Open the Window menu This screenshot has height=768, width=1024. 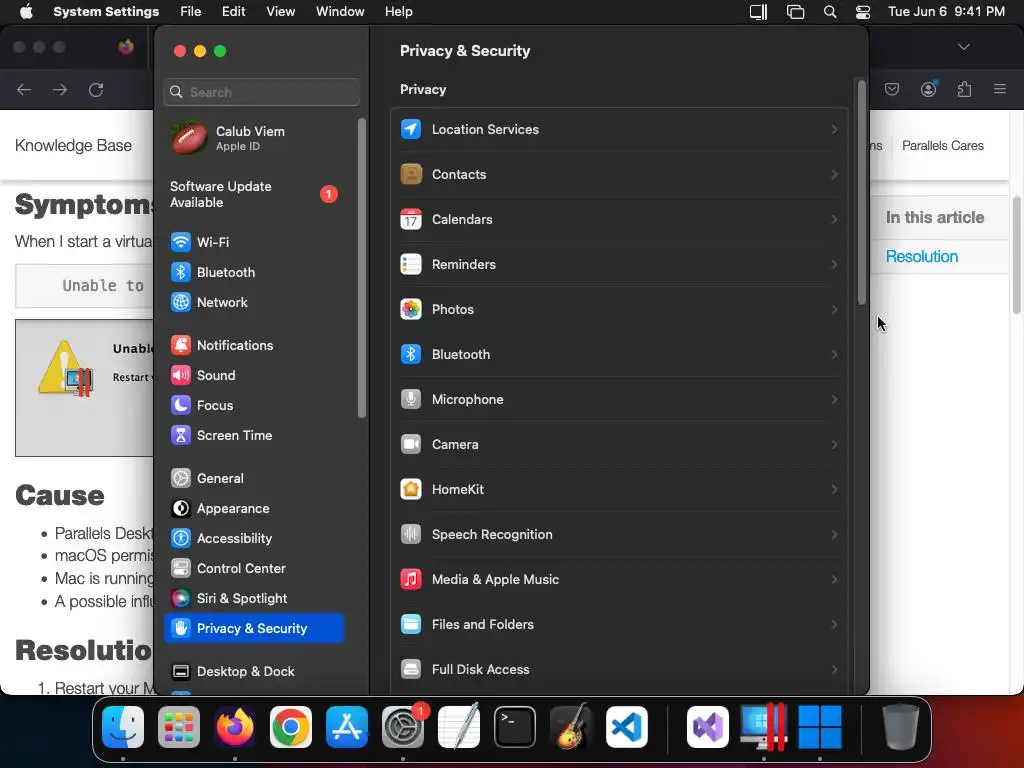pos(340,12)
